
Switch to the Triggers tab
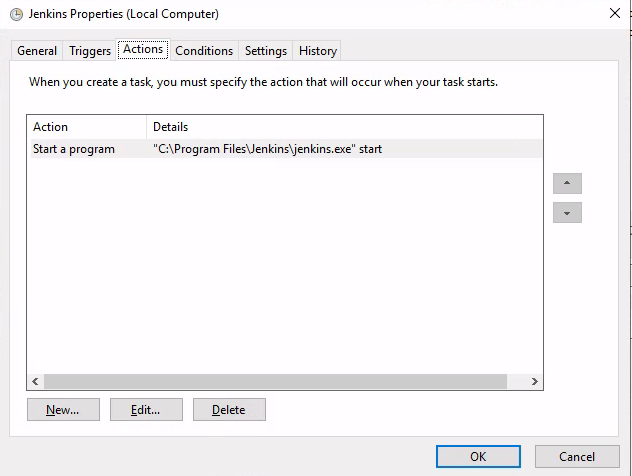tap(89, 51)
